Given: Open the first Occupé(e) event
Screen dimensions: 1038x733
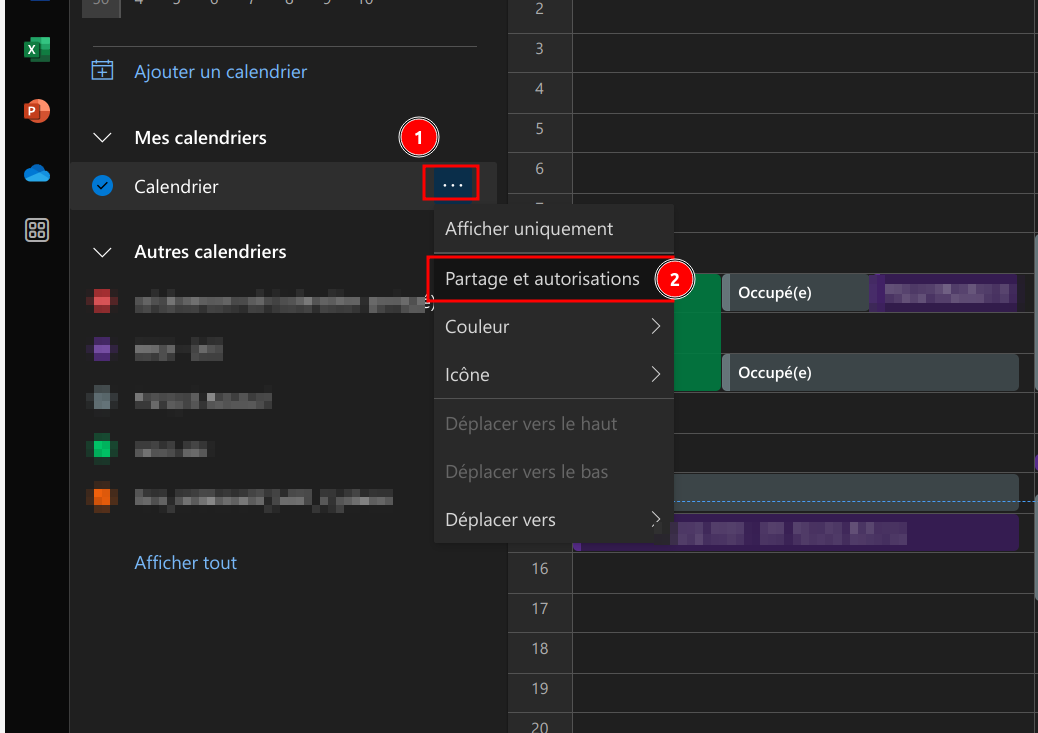Looking at the screenshot, I should pyautogui.click(x=795, y=293).
